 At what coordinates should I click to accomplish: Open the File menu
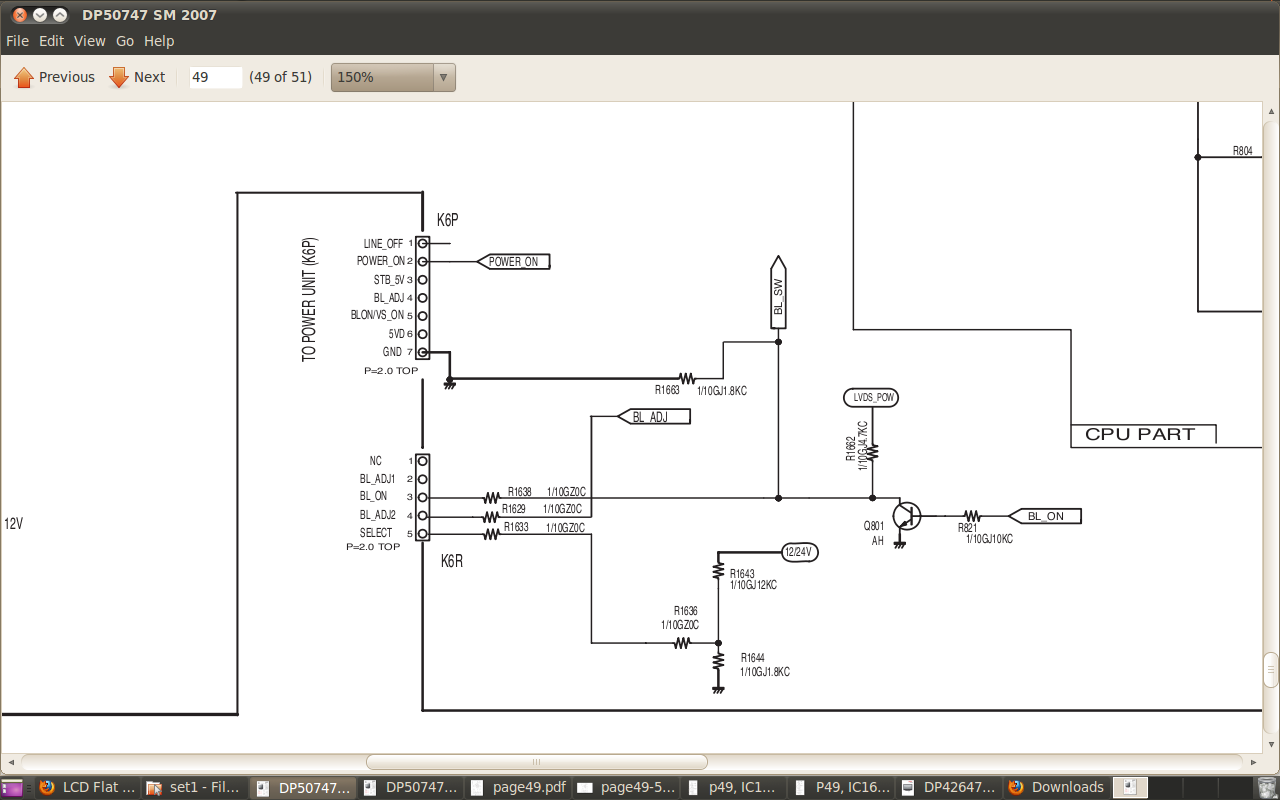[17, 41]
